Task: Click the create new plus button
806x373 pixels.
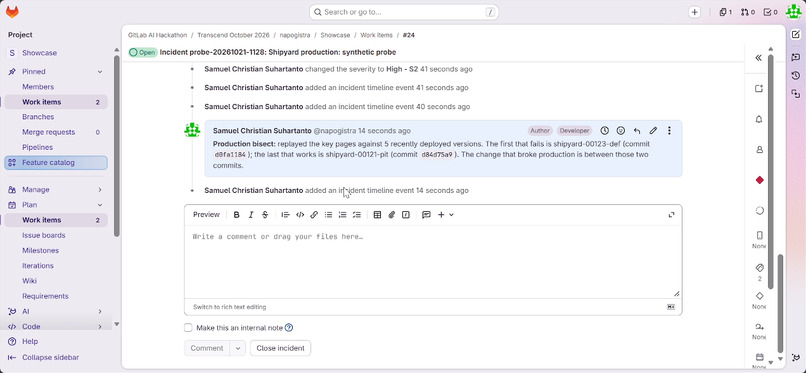Action: (694, 12)
